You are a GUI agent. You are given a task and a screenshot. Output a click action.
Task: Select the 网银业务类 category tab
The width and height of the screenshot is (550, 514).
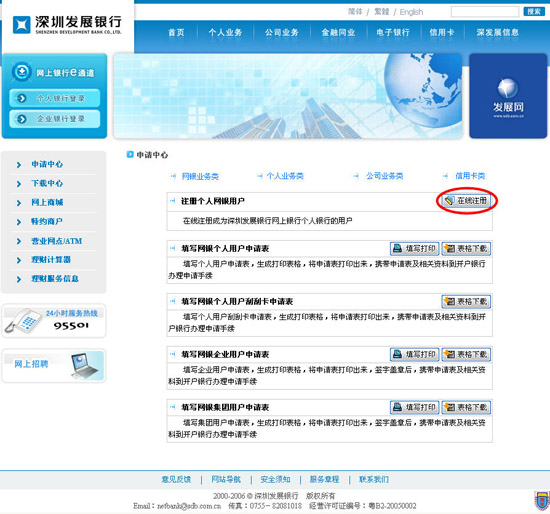pyautogui.click(x=200, y=176)
